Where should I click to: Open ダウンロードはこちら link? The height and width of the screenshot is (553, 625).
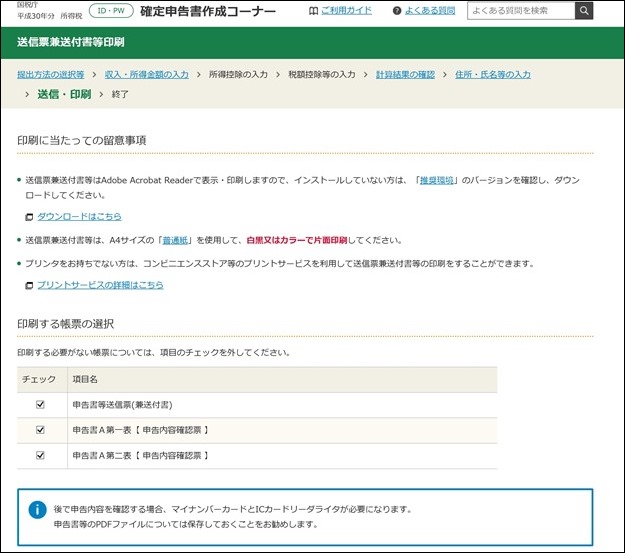coord(79,216)
